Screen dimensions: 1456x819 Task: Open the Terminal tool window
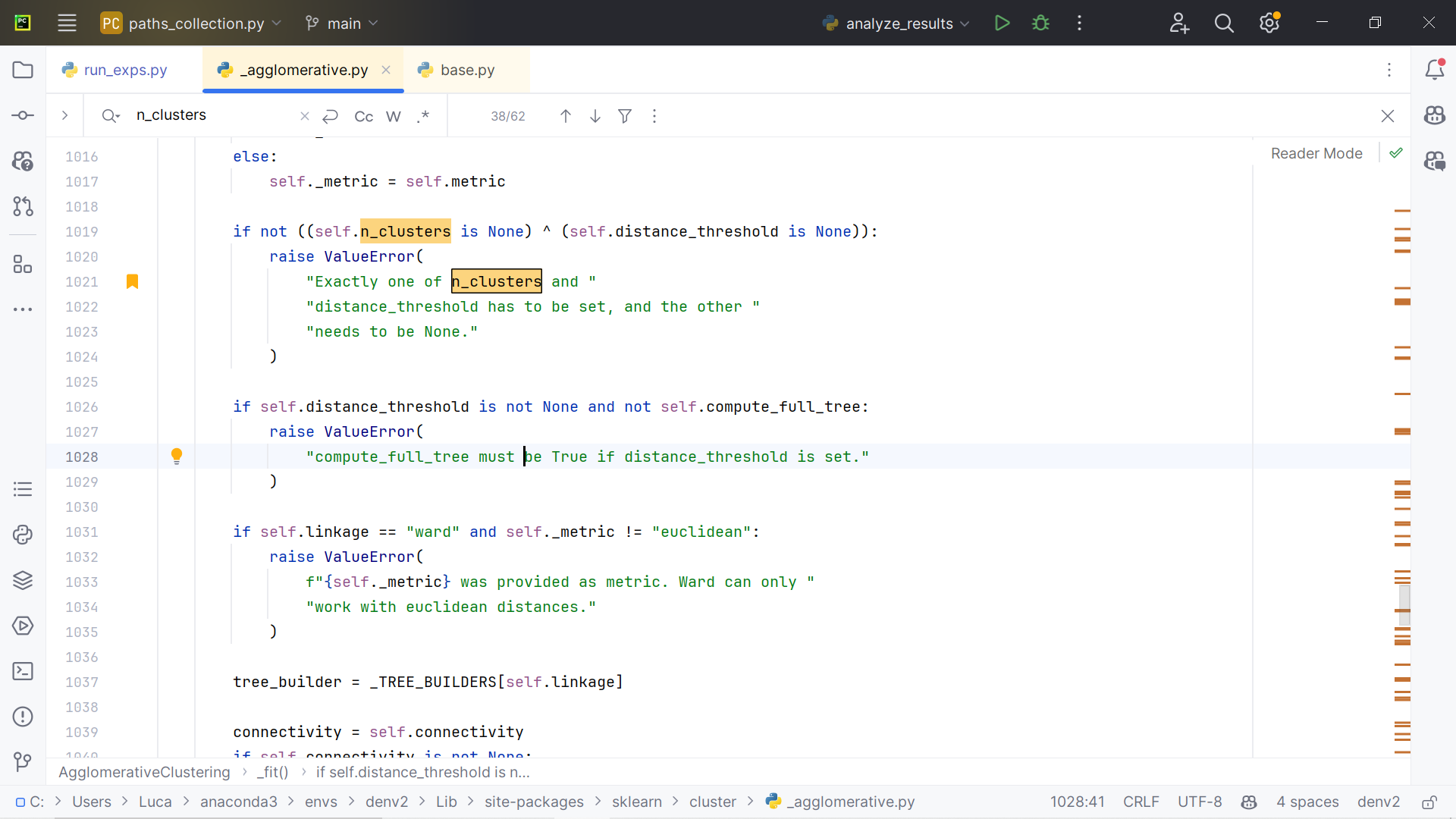pos(23,671)
